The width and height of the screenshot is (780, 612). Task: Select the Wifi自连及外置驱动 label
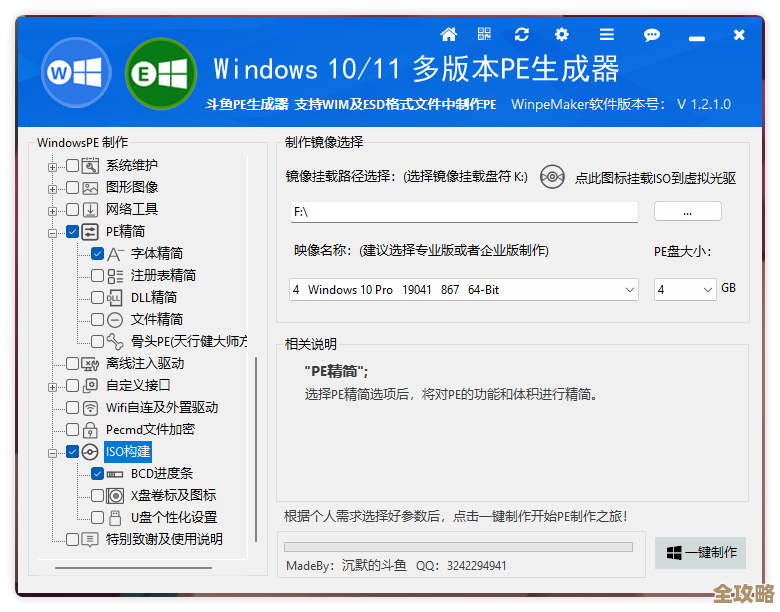[x=162, y=408]
